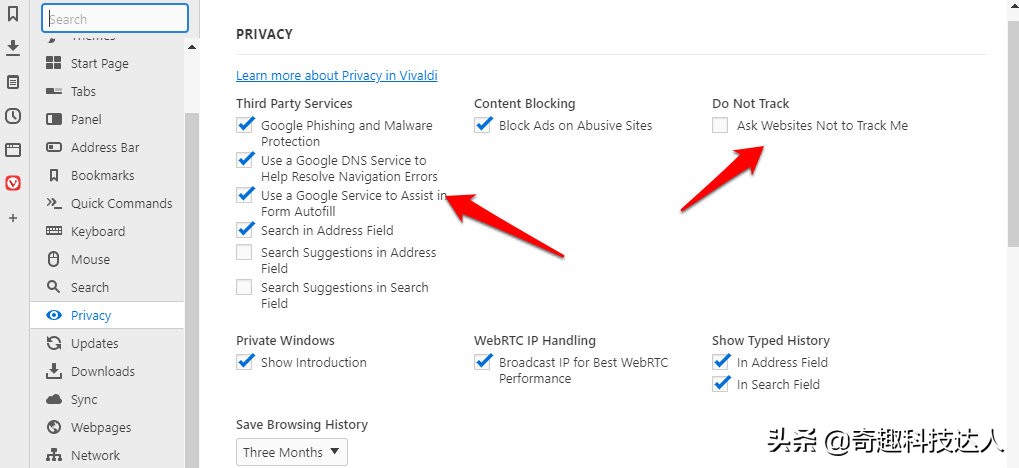This screenshot has height=468, width=1019.
Task: Switch to the Downloads settings section
Action: pos(102,371)
